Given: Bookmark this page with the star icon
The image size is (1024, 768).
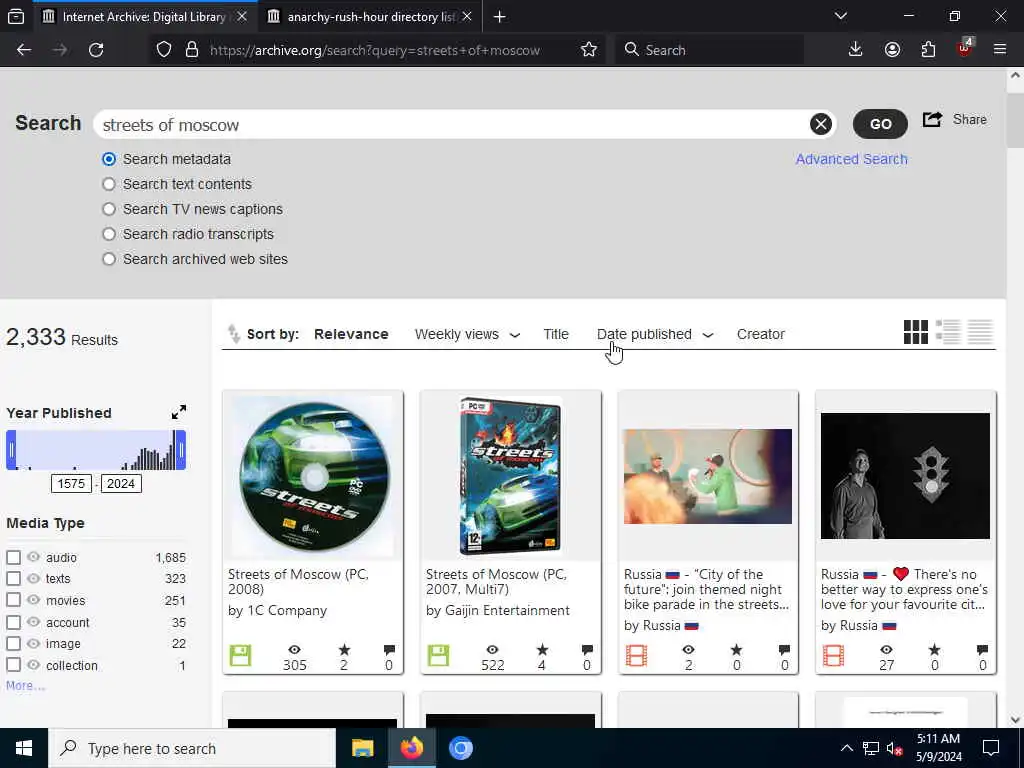Looking at the screenshot, I should 588,50.
